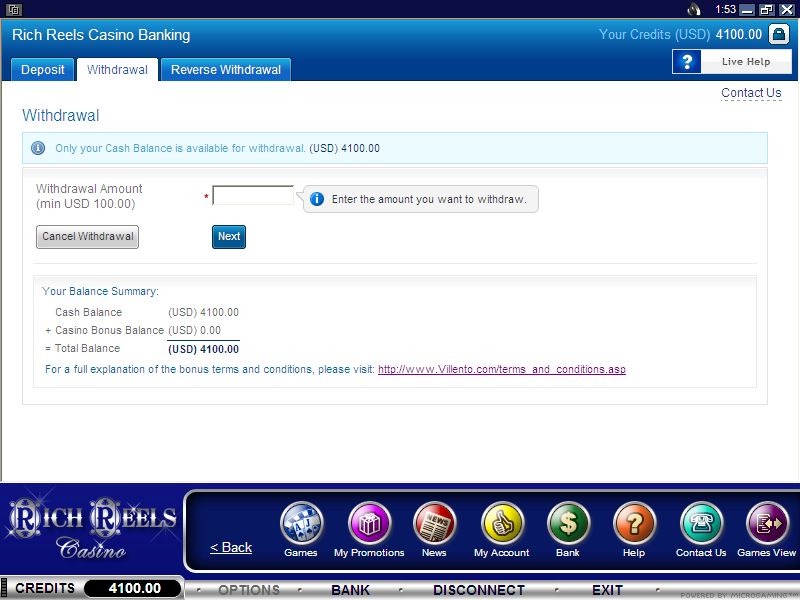Follow the Contact Us link at top right
The image size is (800, 600).
[x=751, y=93]
